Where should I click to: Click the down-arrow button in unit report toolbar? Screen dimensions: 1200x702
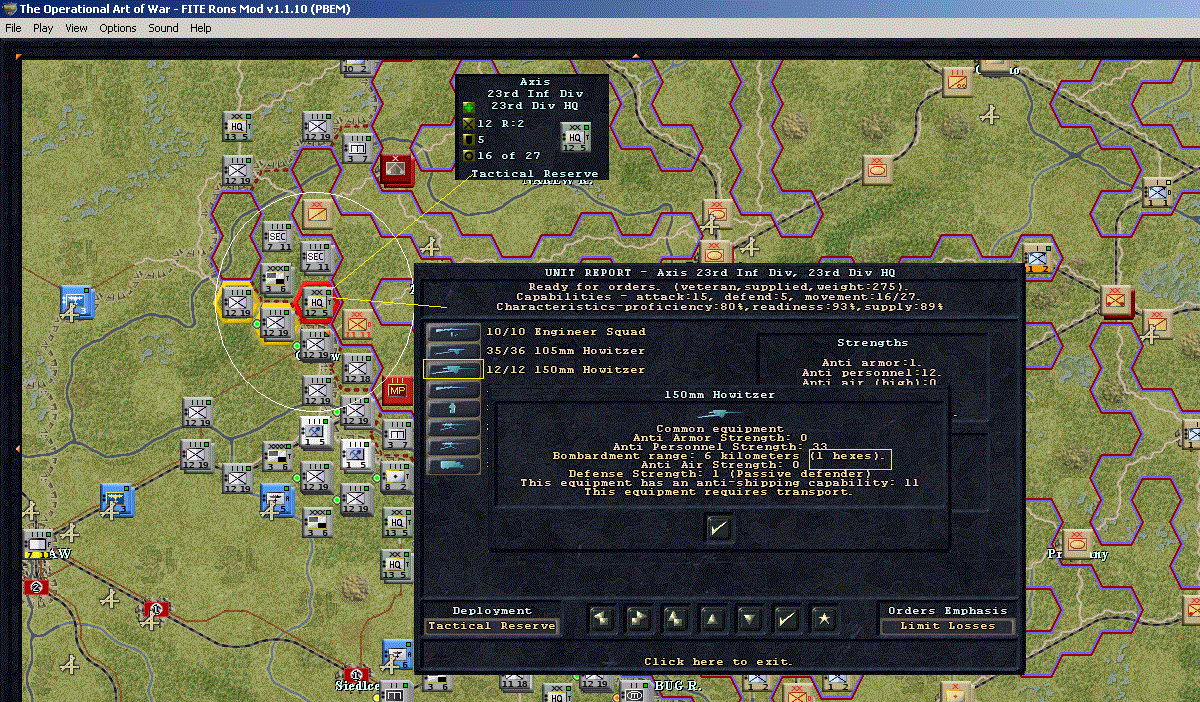[749, 619]
